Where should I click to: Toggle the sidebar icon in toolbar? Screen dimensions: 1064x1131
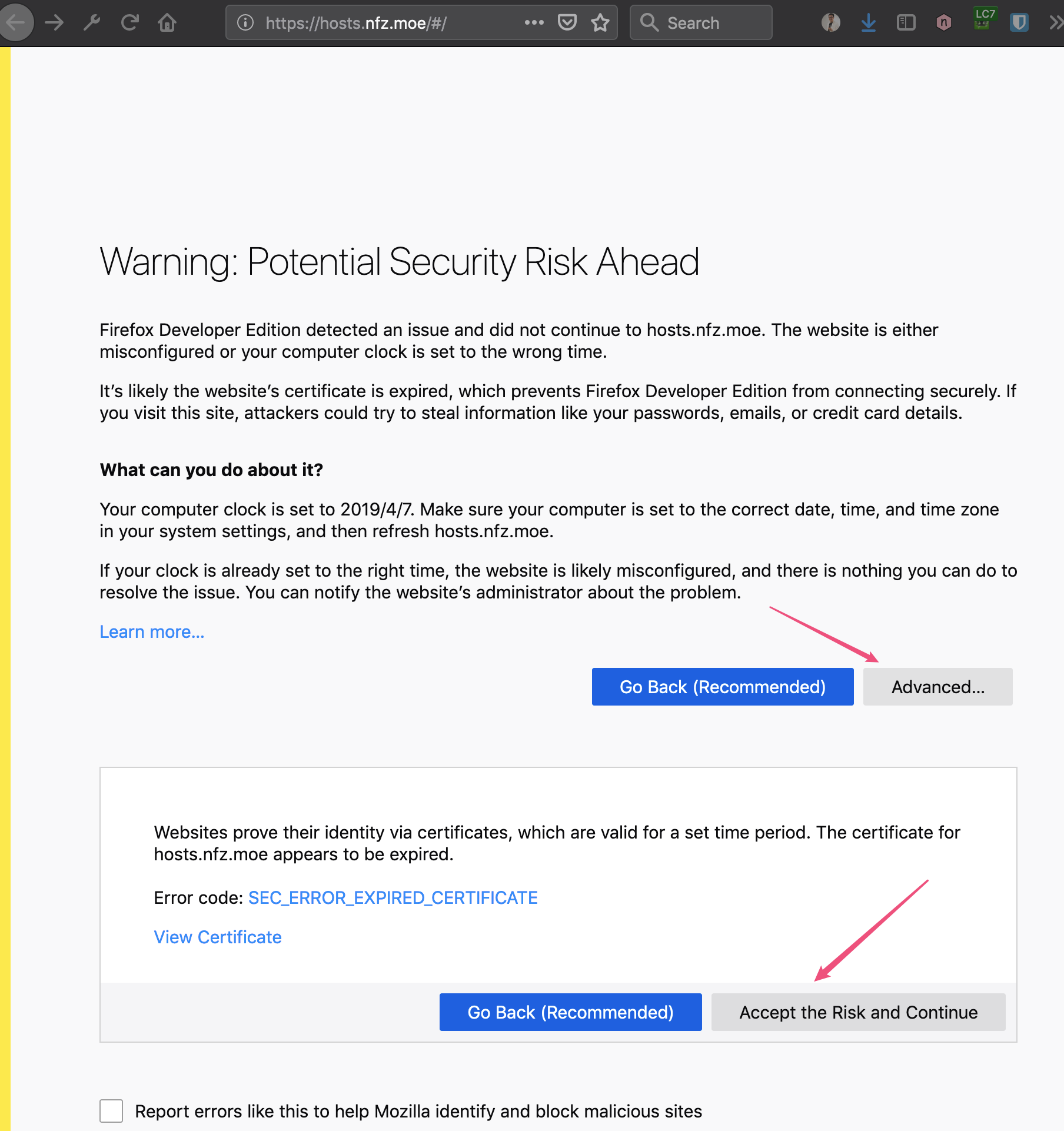(906, 23)
